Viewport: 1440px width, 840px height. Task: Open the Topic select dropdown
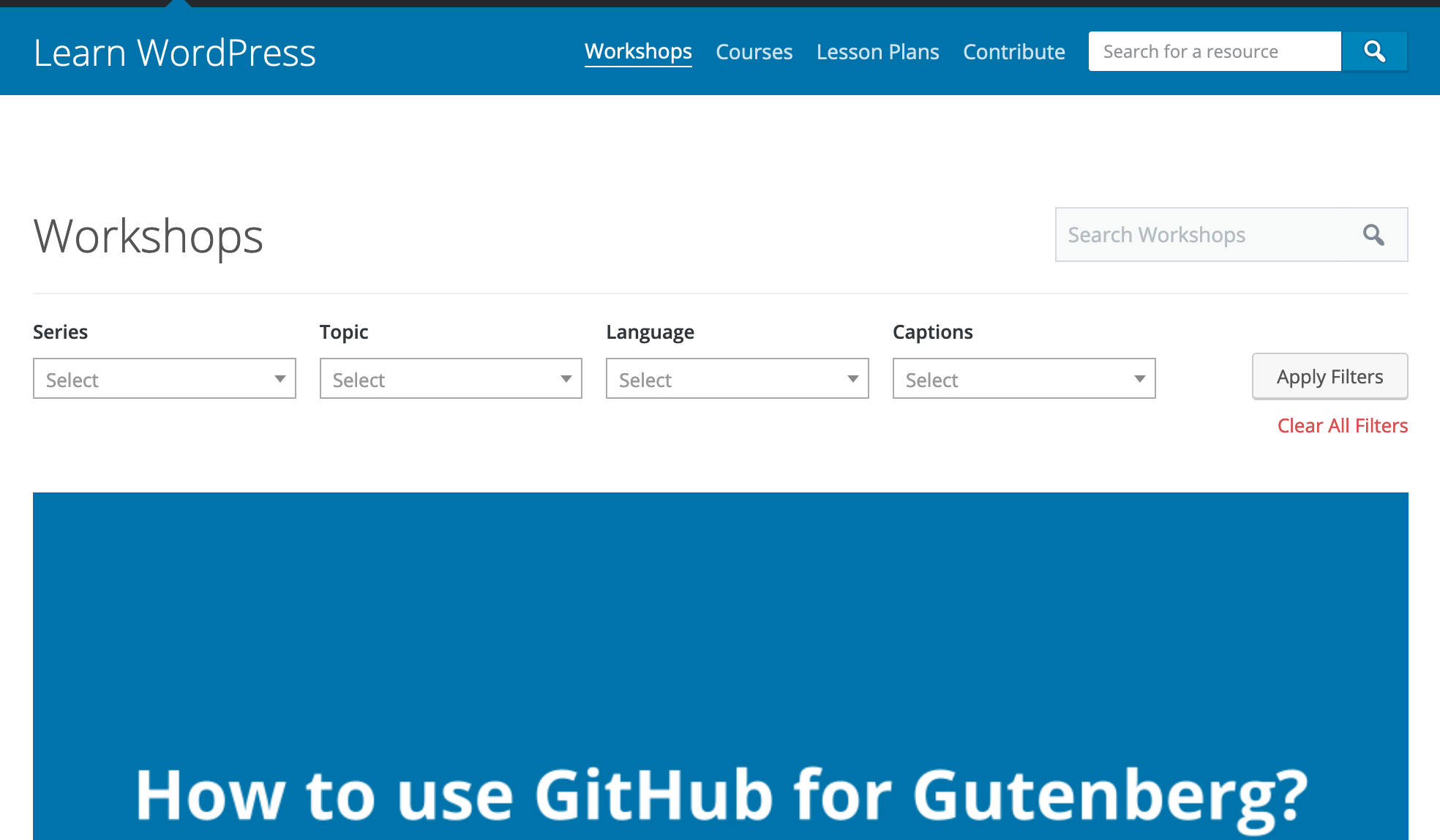451,378
